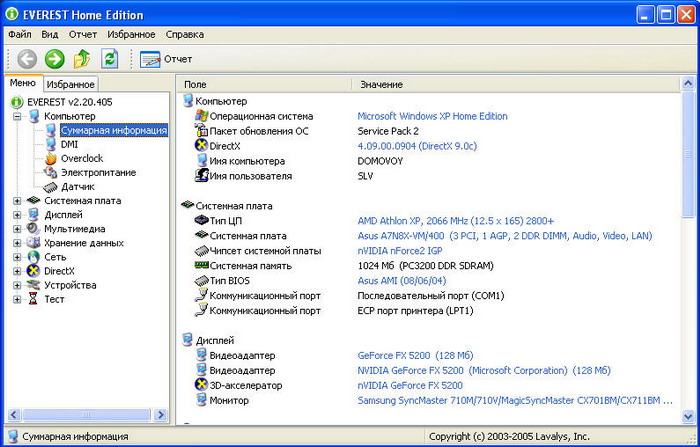The height and width of the screenshot is (447, 700).
Task: Open the GeForce FX 5200 (128 Мб) link
Action: coord(415,355)
